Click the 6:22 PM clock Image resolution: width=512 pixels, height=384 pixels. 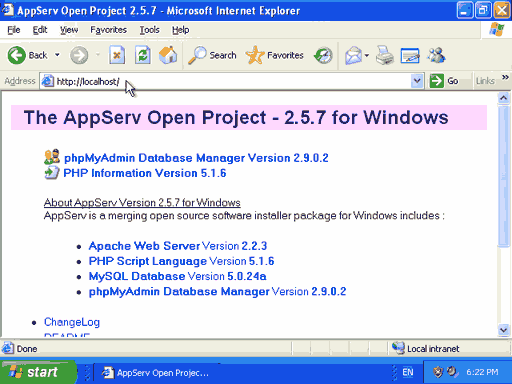pyautogui.click(x=482, y=372)
